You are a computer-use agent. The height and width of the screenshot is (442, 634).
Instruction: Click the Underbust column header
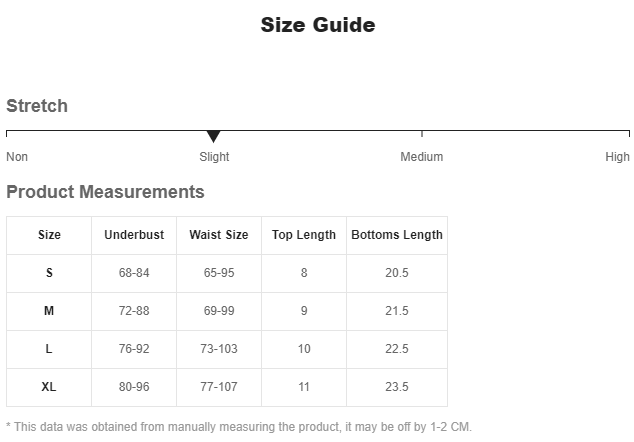pos(134,235)
